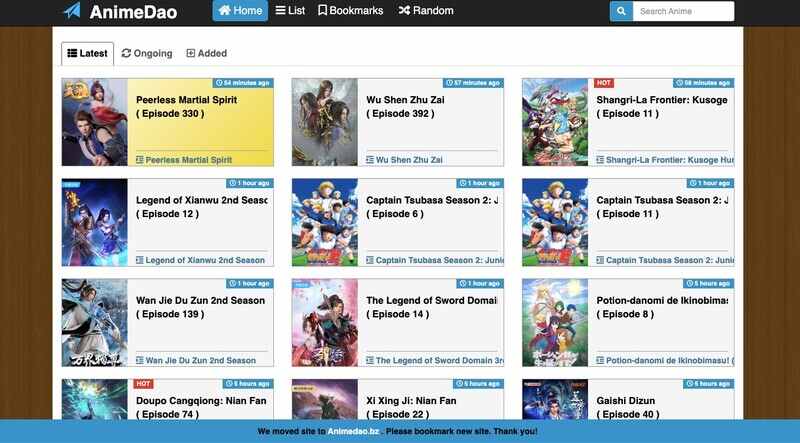
Task: Click list icon beside Potion-danomi series link
Action: tap(600, 361)
